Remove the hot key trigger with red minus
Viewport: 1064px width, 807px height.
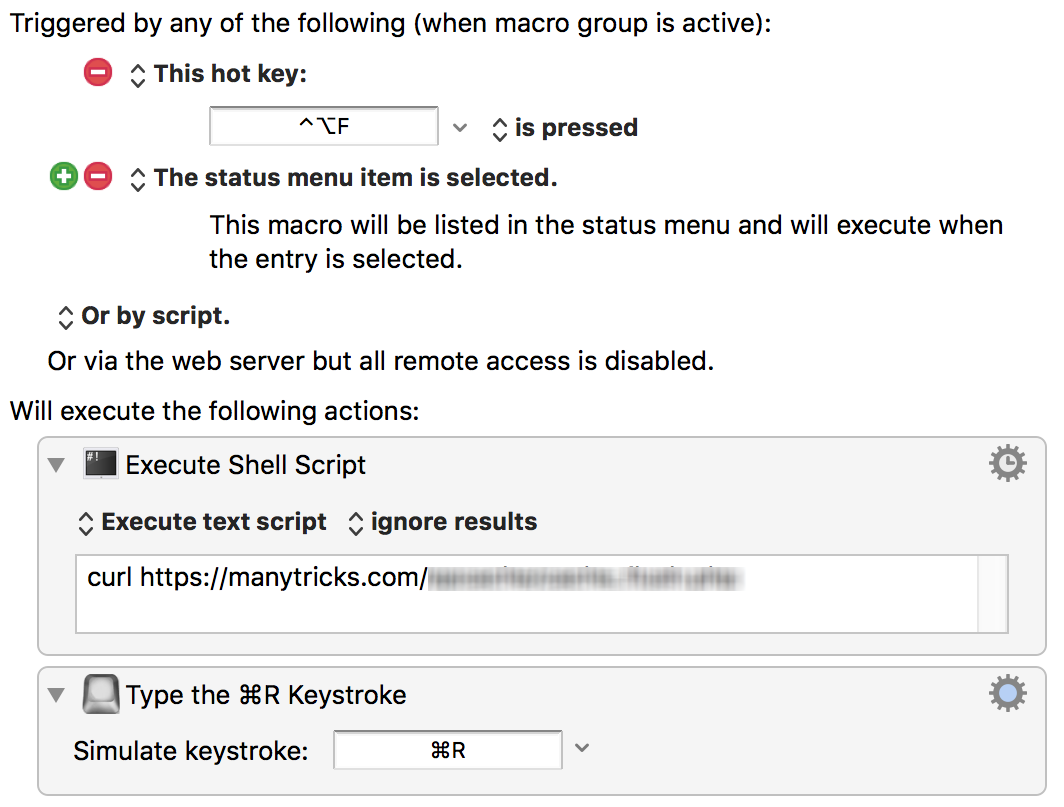tap(98, 72)
